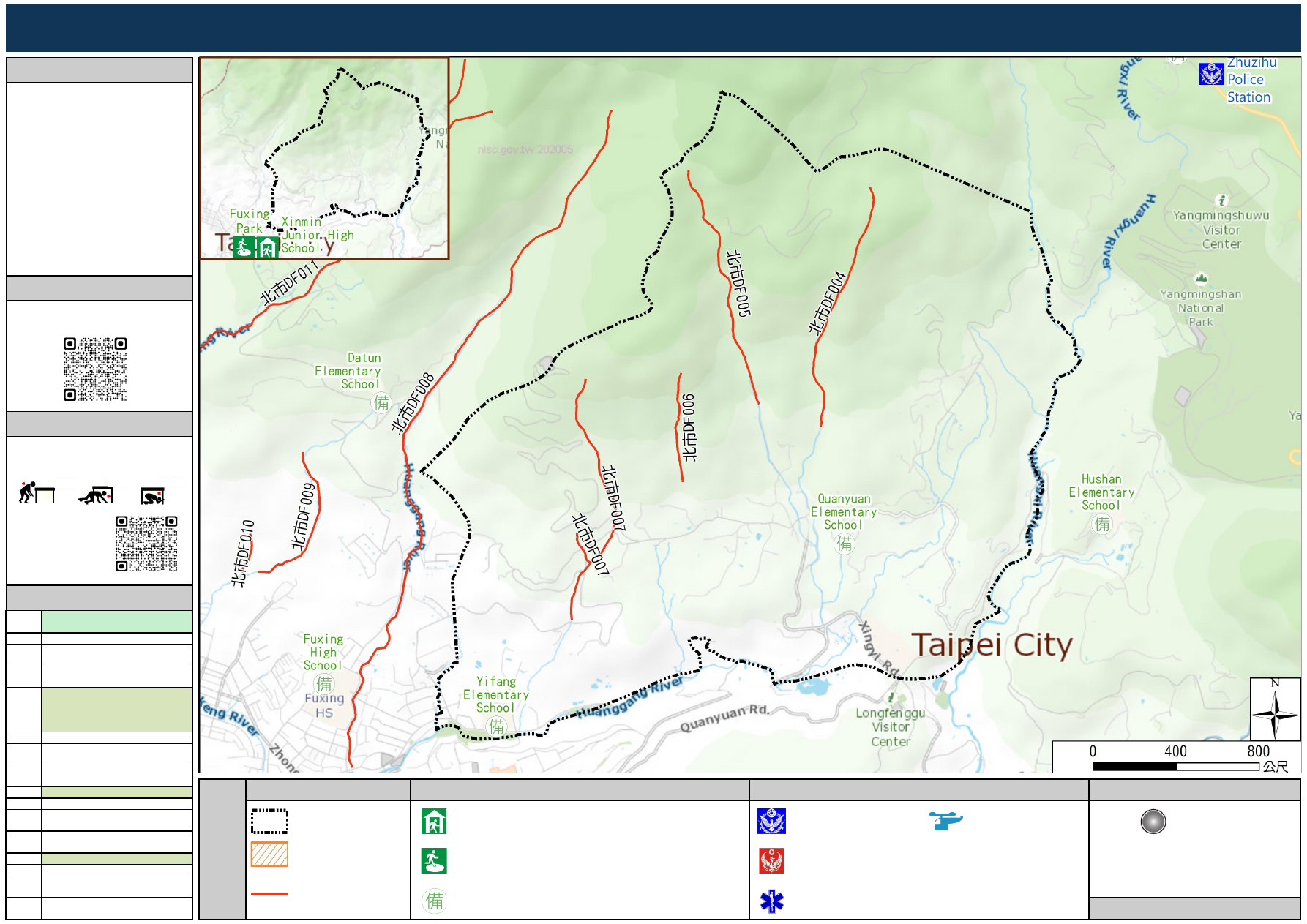The width and height of the screenshot is (1307, 924).
Task: Select the Fuxing High School green label
Action: [323, 653]
